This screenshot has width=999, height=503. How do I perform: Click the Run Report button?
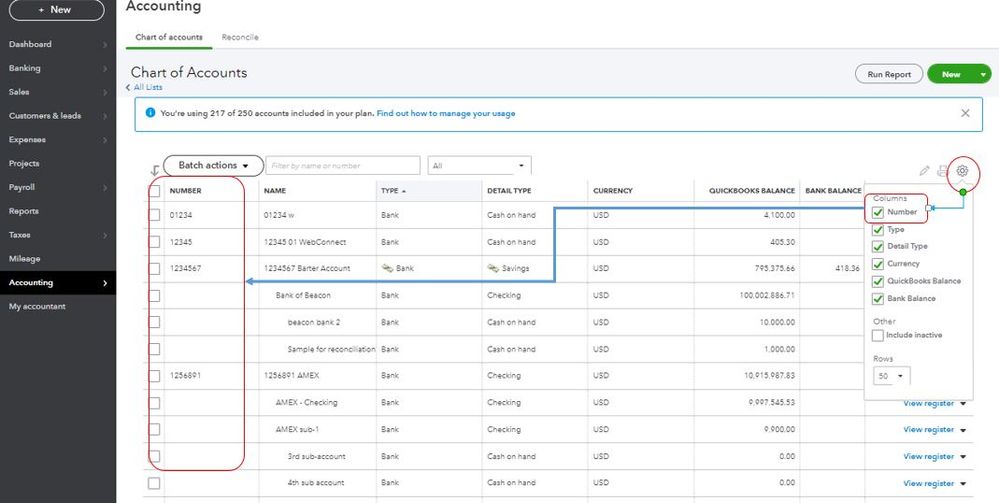tap(889, 74)
